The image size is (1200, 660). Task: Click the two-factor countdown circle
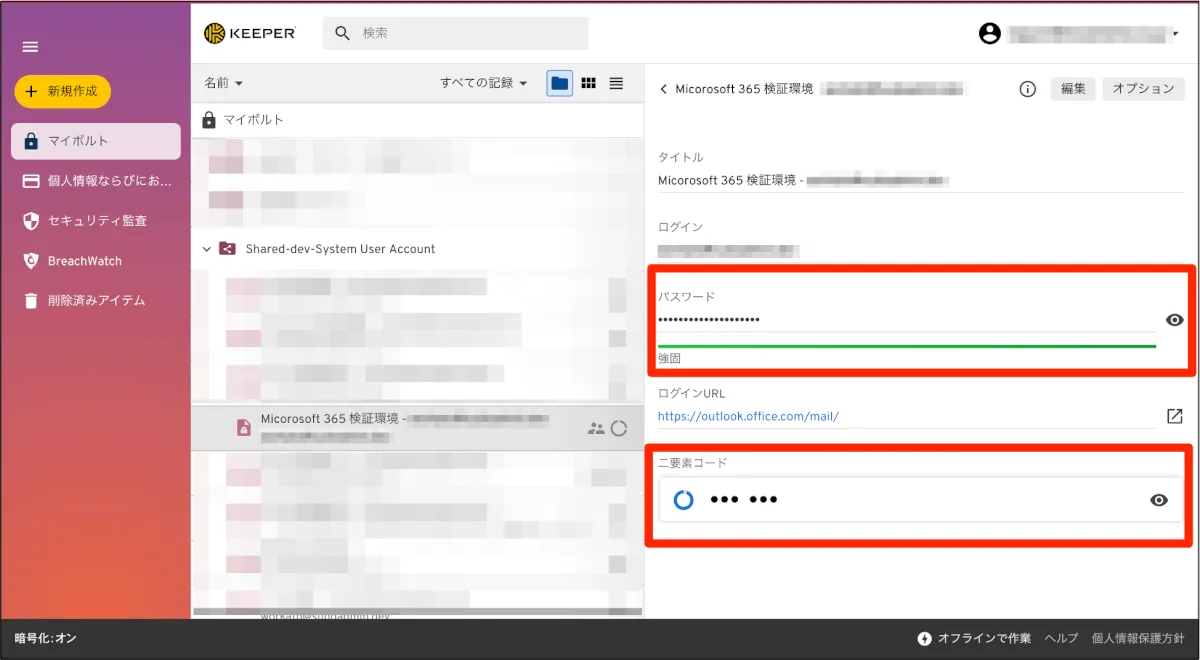684,500
